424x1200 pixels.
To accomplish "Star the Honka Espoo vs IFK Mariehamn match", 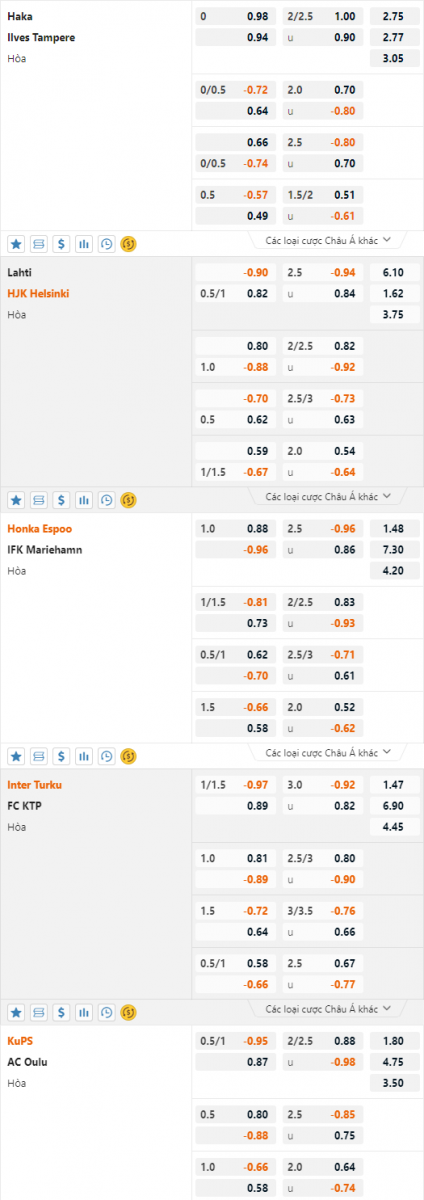I will pos(17,755).
